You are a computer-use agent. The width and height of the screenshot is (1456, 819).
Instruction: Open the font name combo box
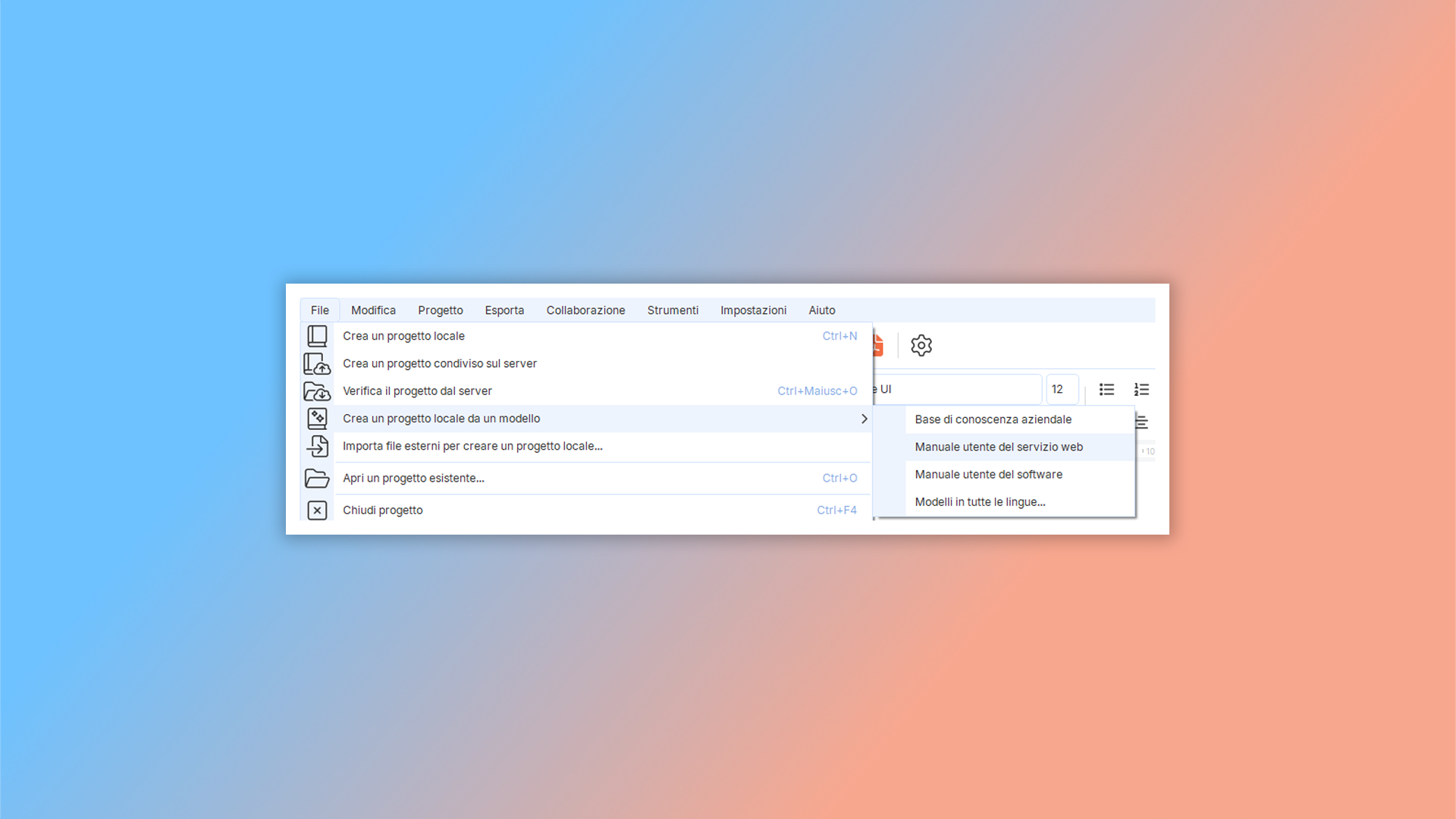click(959, 389)
